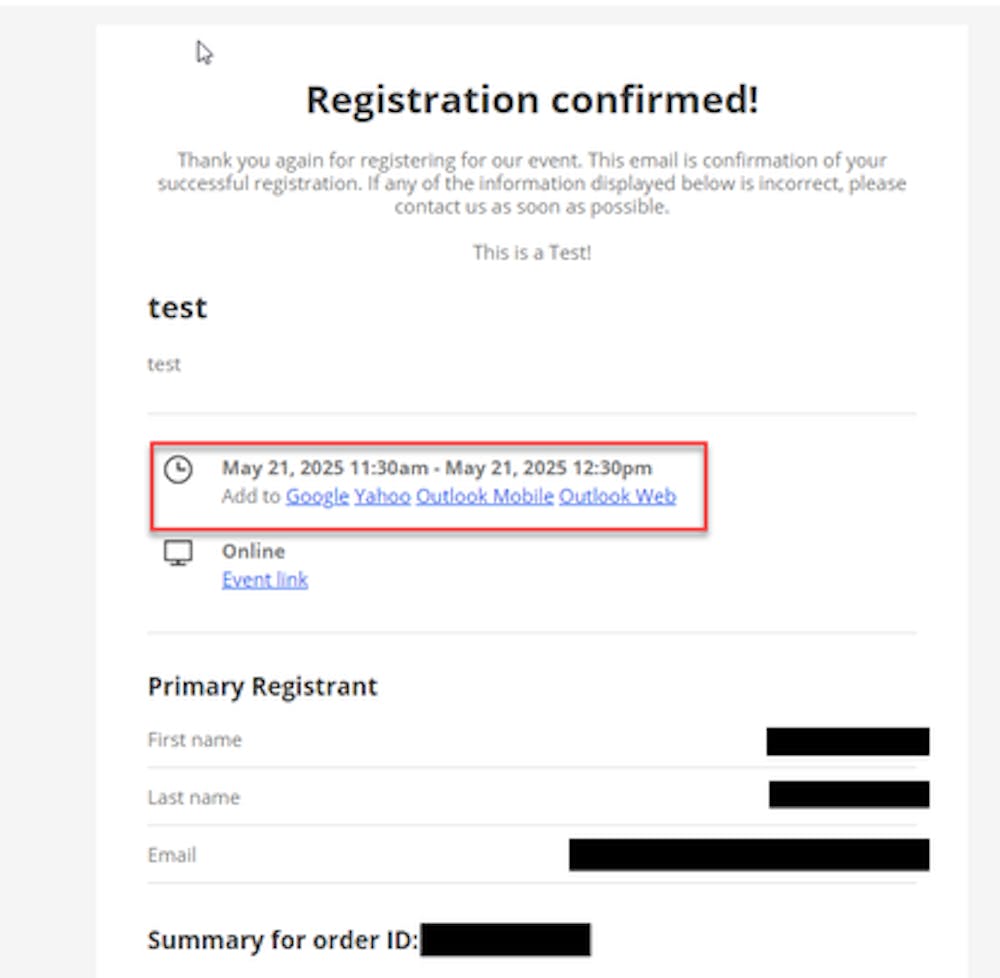Click the redacted last name value
1000x978 pixels.
[x=849, y=795]
